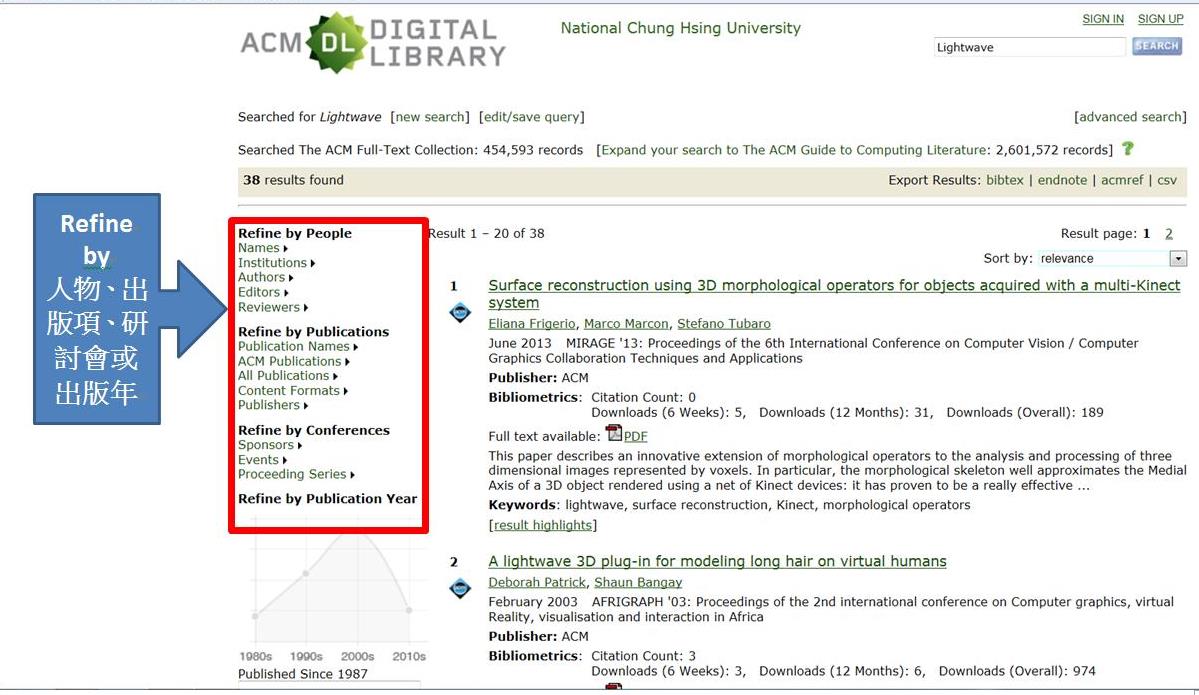Export results as csv
Screen dimensions: 1199x695
tap(1167, 180)
